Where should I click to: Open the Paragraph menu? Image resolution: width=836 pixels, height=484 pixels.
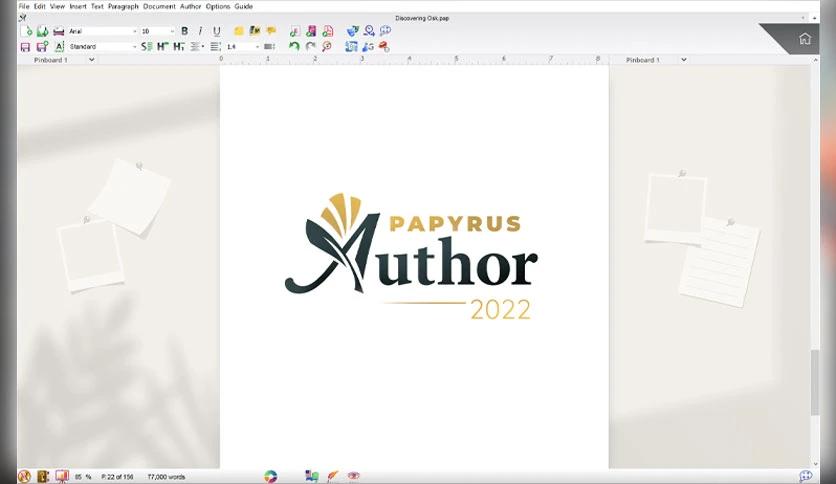(x=123, y=6)
